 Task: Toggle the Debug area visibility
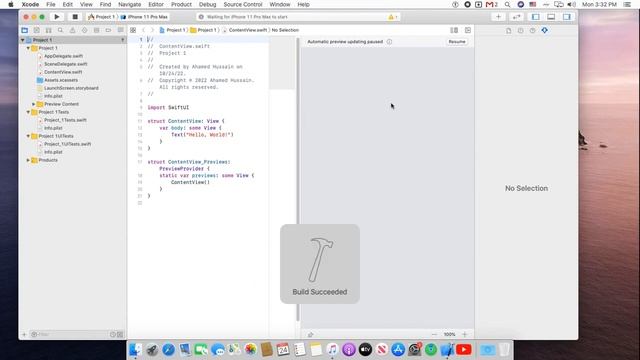coord(551,17)
